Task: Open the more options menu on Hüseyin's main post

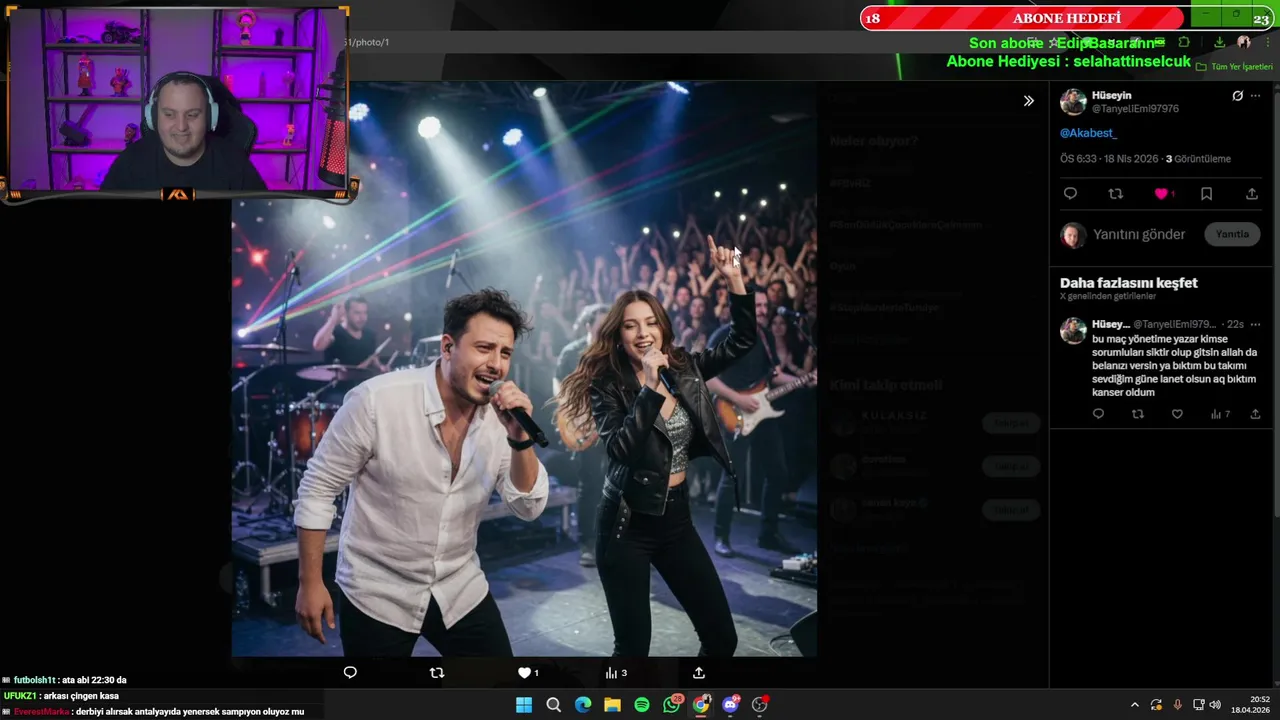Action: (1256, 96)
